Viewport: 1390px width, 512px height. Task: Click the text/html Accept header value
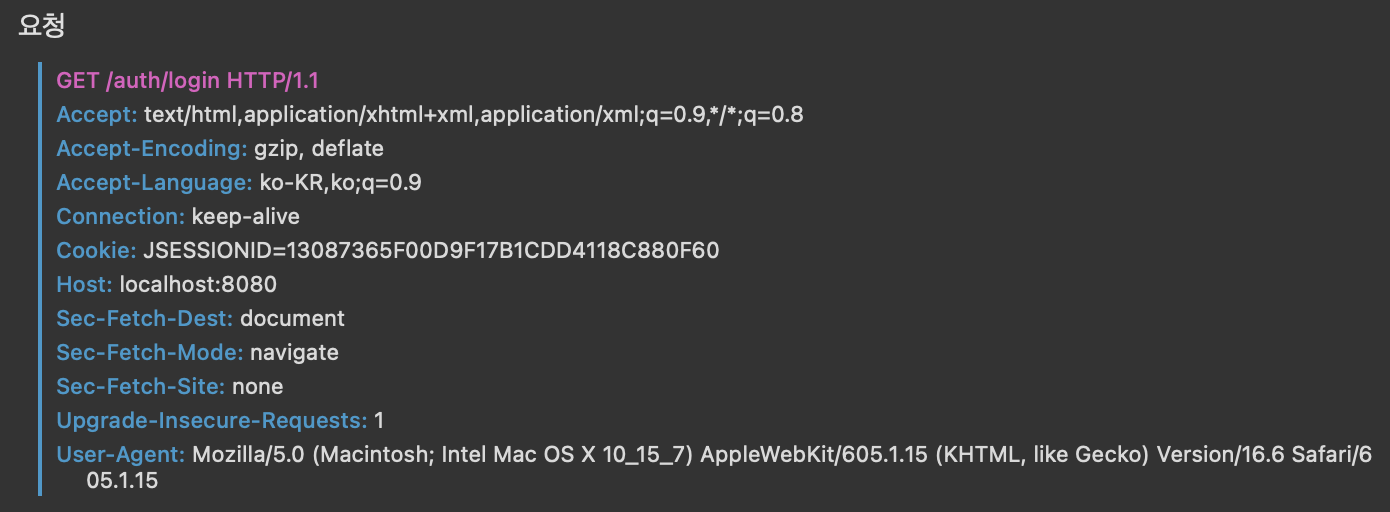[473, 115]
